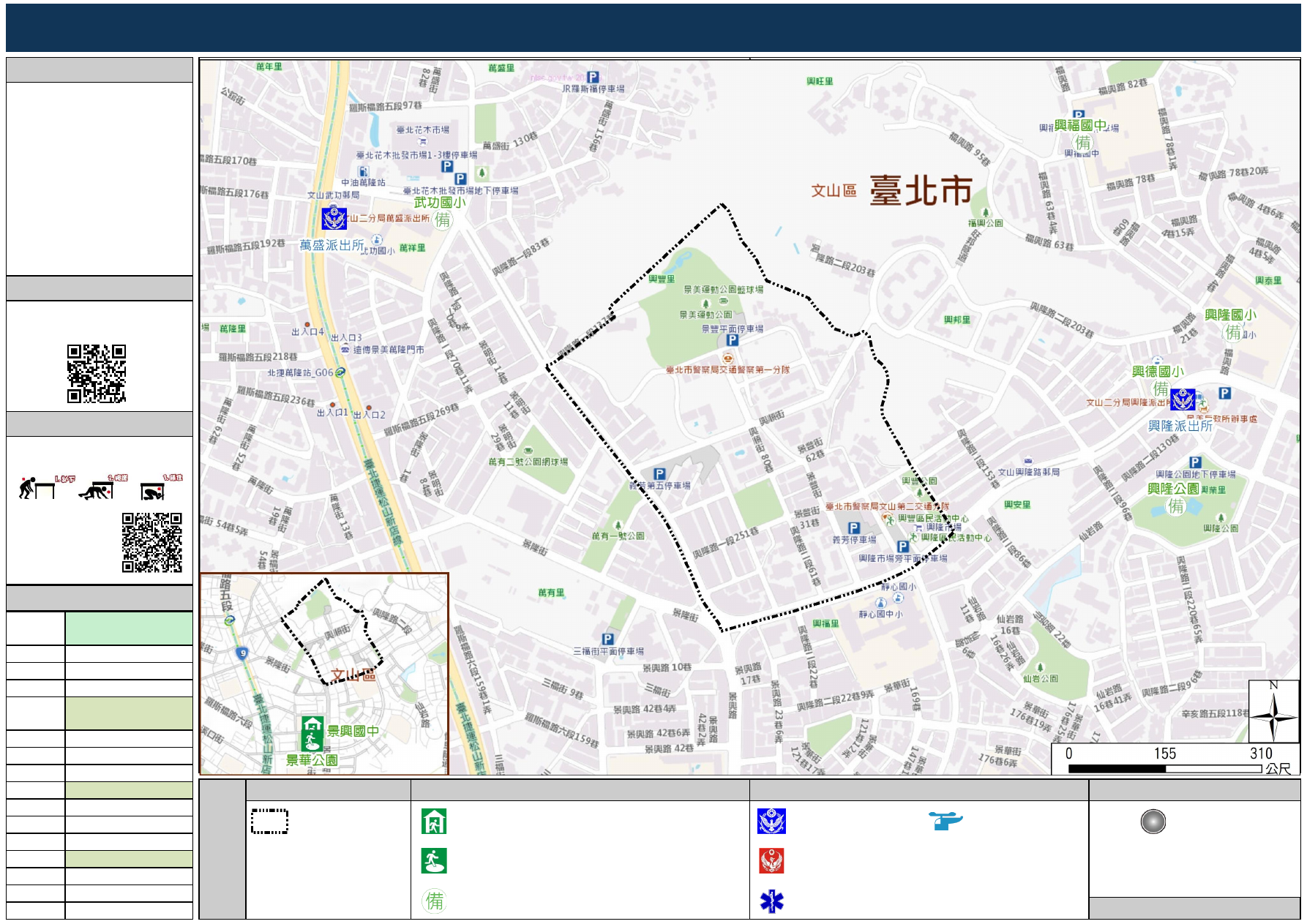The height and width of the screenshot is (924, 1307).
Task: Click the 北捷萬隆站 MRT station marker
Action: [340, 372]
